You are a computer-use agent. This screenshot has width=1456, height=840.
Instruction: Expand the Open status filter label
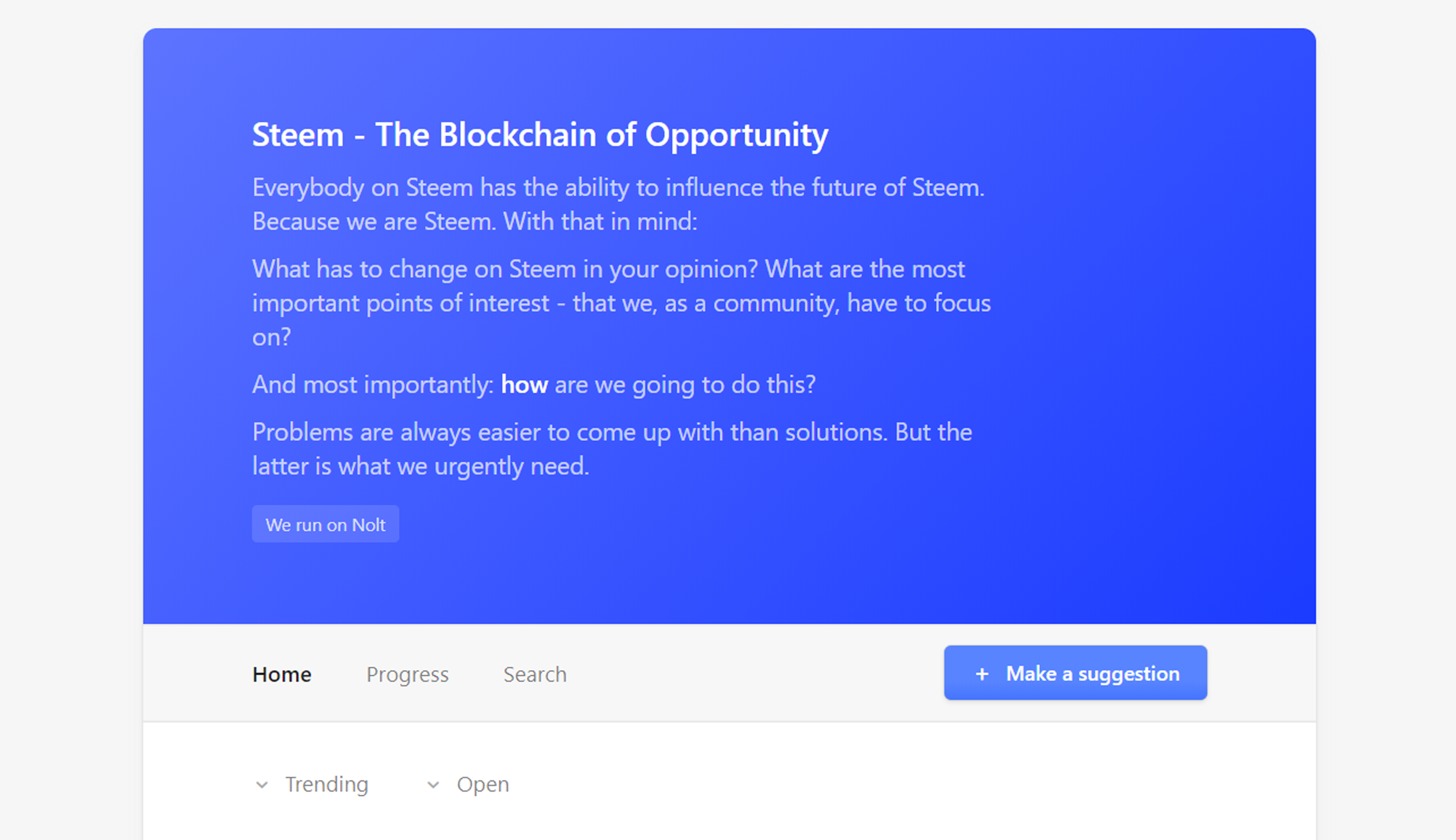click(x=483, y=784)
